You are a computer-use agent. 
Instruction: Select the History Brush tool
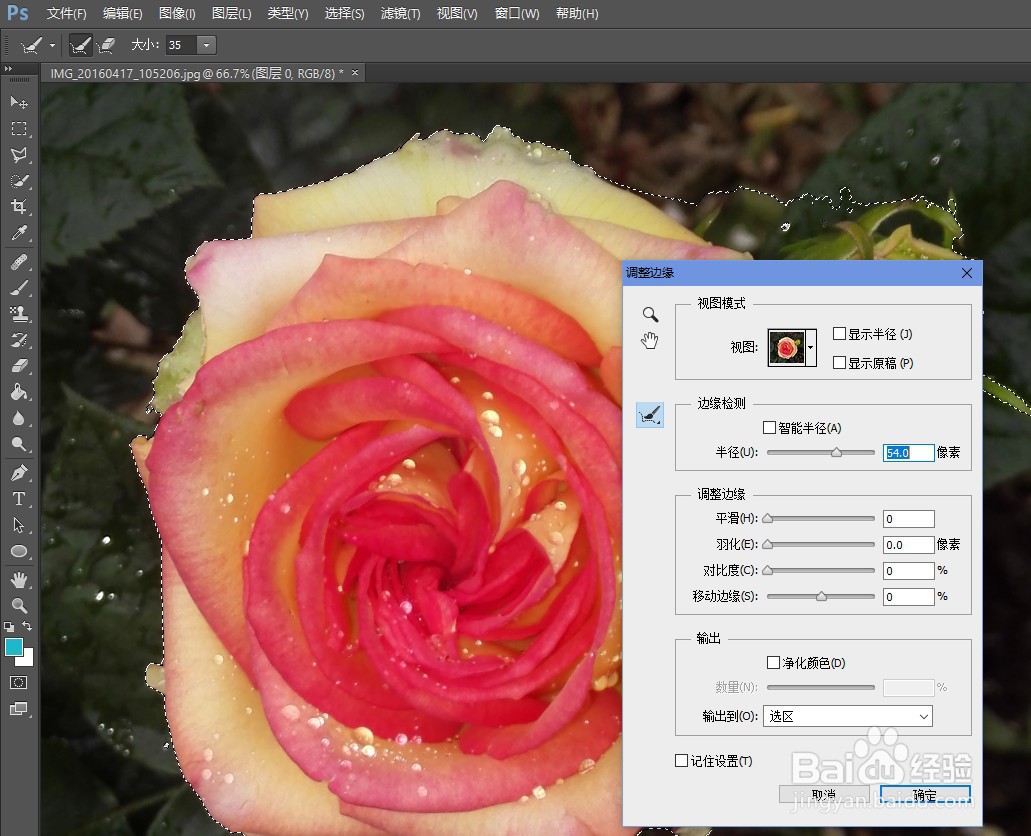(x=19, y=340)
